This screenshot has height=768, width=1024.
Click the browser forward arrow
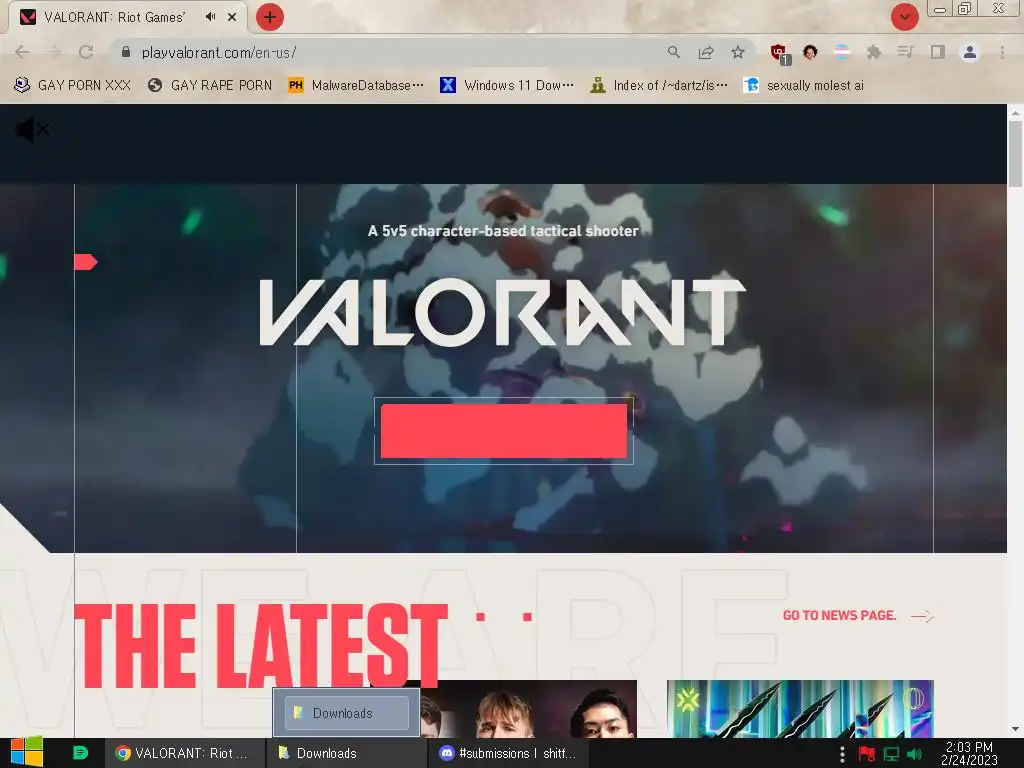pyautogui.click(x=54, y=52)
